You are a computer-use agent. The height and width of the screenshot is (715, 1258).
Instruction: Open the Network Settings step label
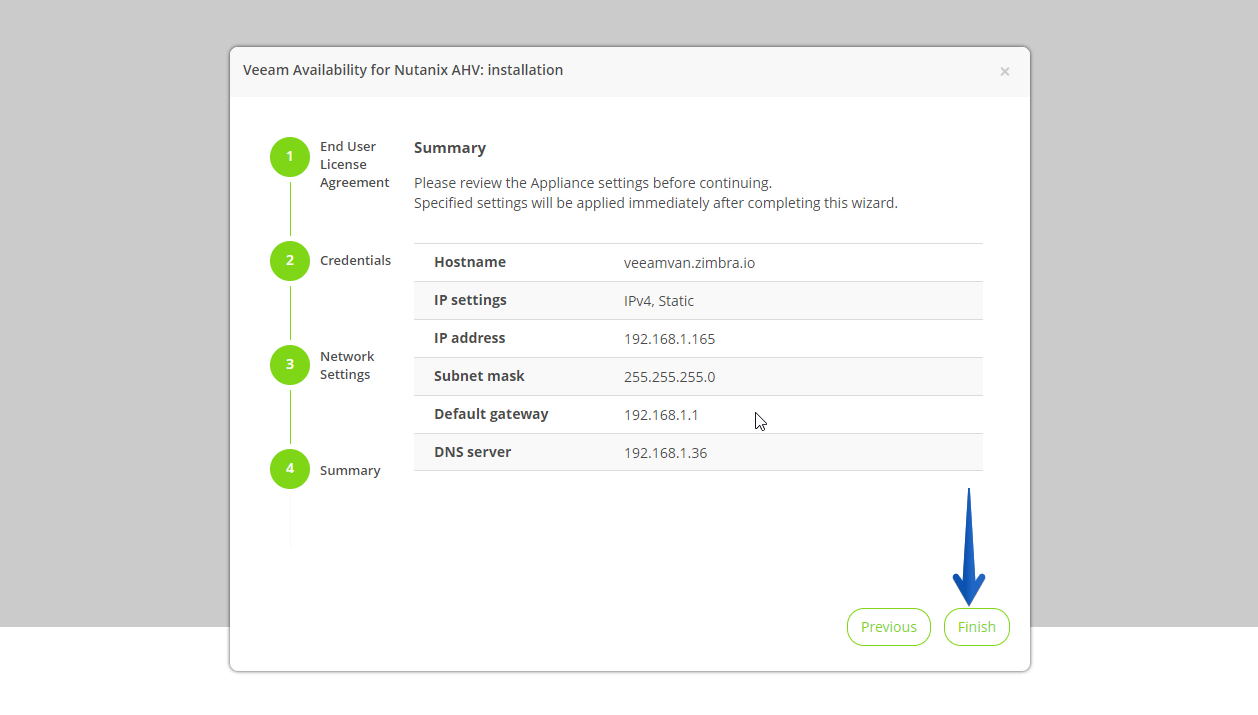tap(347, 366)
